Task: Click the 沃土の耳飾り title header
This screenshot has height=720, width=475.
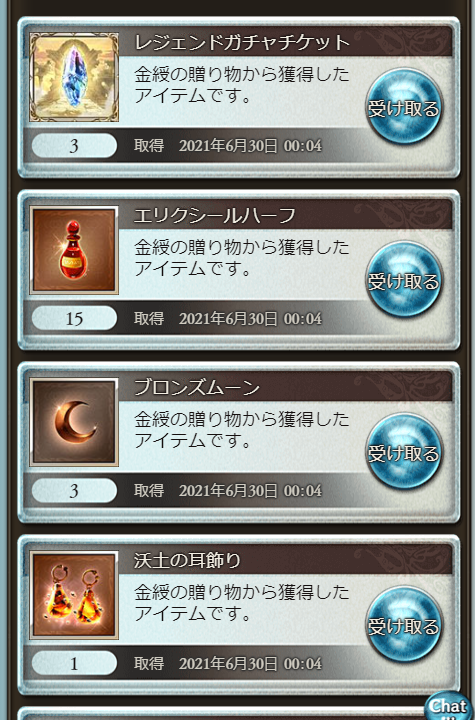Action: coord(286,560)
